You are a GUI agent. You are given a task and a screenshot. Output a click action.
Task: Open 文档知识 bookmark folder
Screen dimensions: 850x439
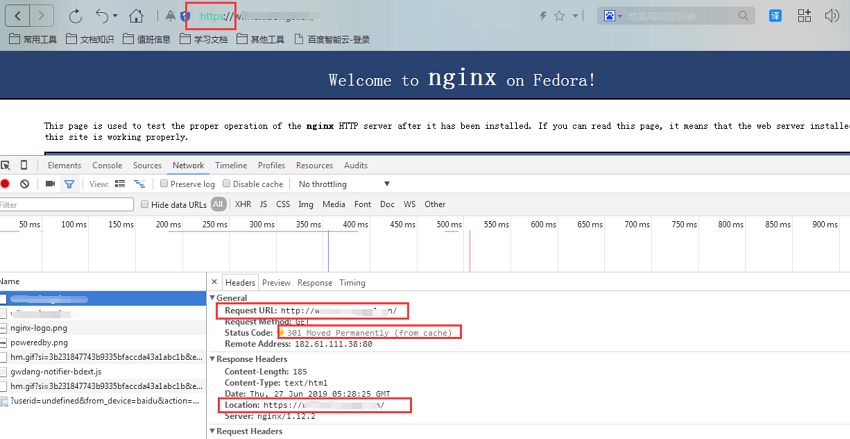tap(90, 39)
